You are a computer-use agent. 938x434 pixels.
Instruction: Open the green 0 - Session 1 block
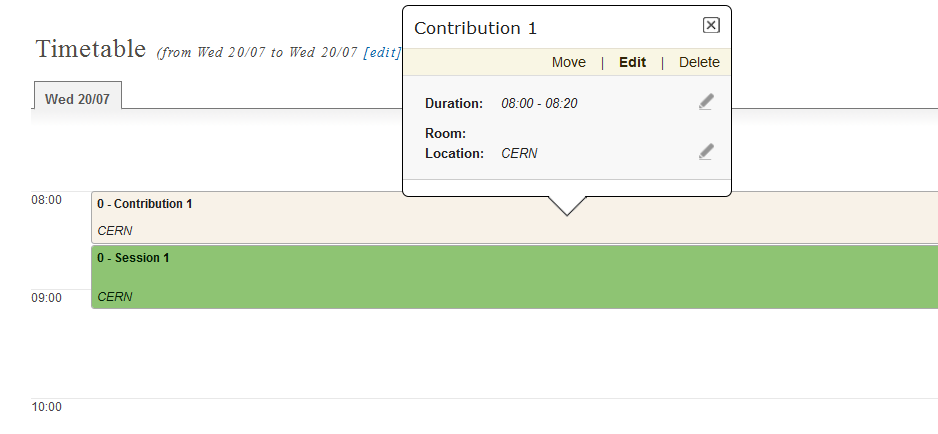[514, 277]
